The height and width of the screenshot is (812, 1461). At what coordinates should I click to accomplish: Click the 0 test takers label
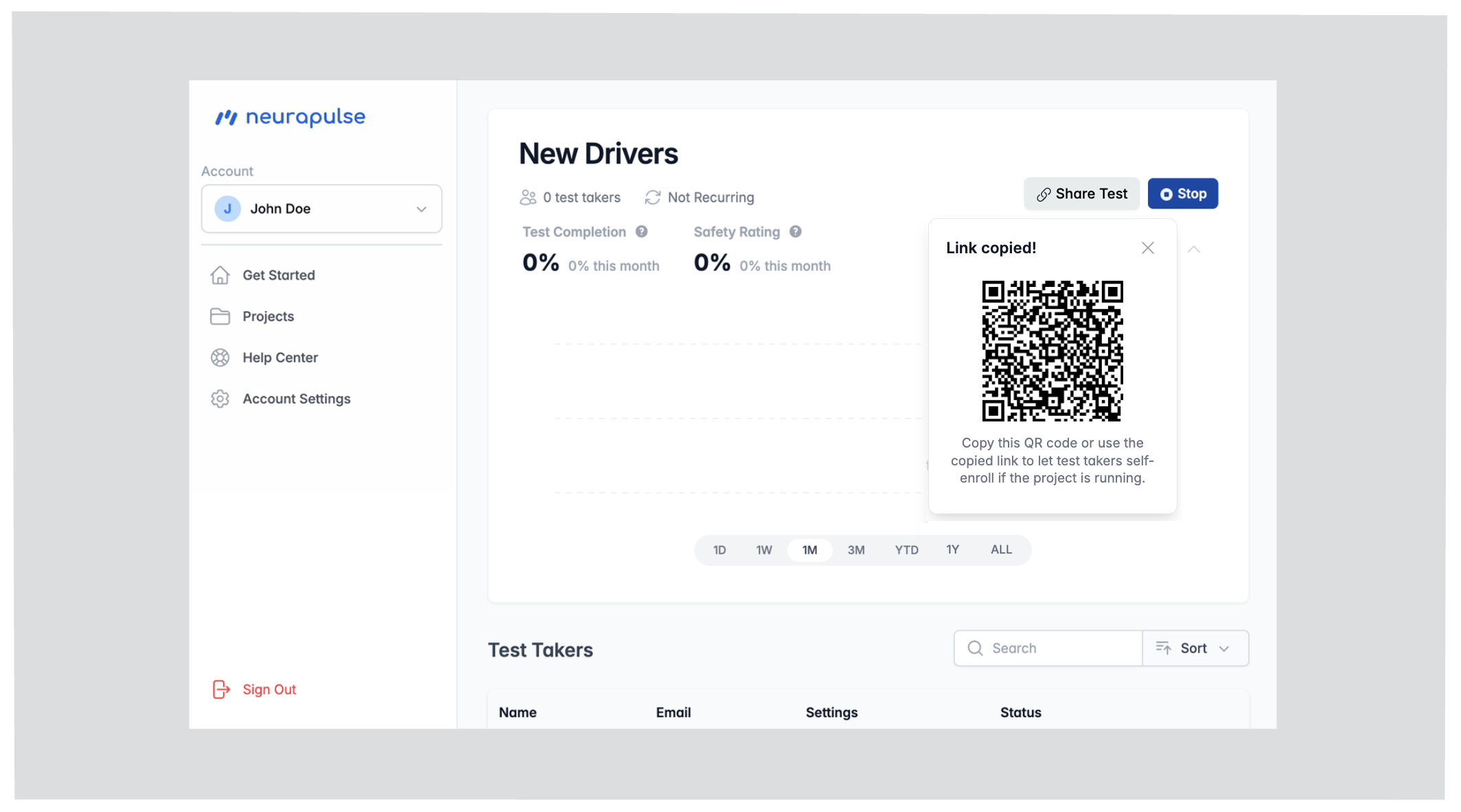582,198
